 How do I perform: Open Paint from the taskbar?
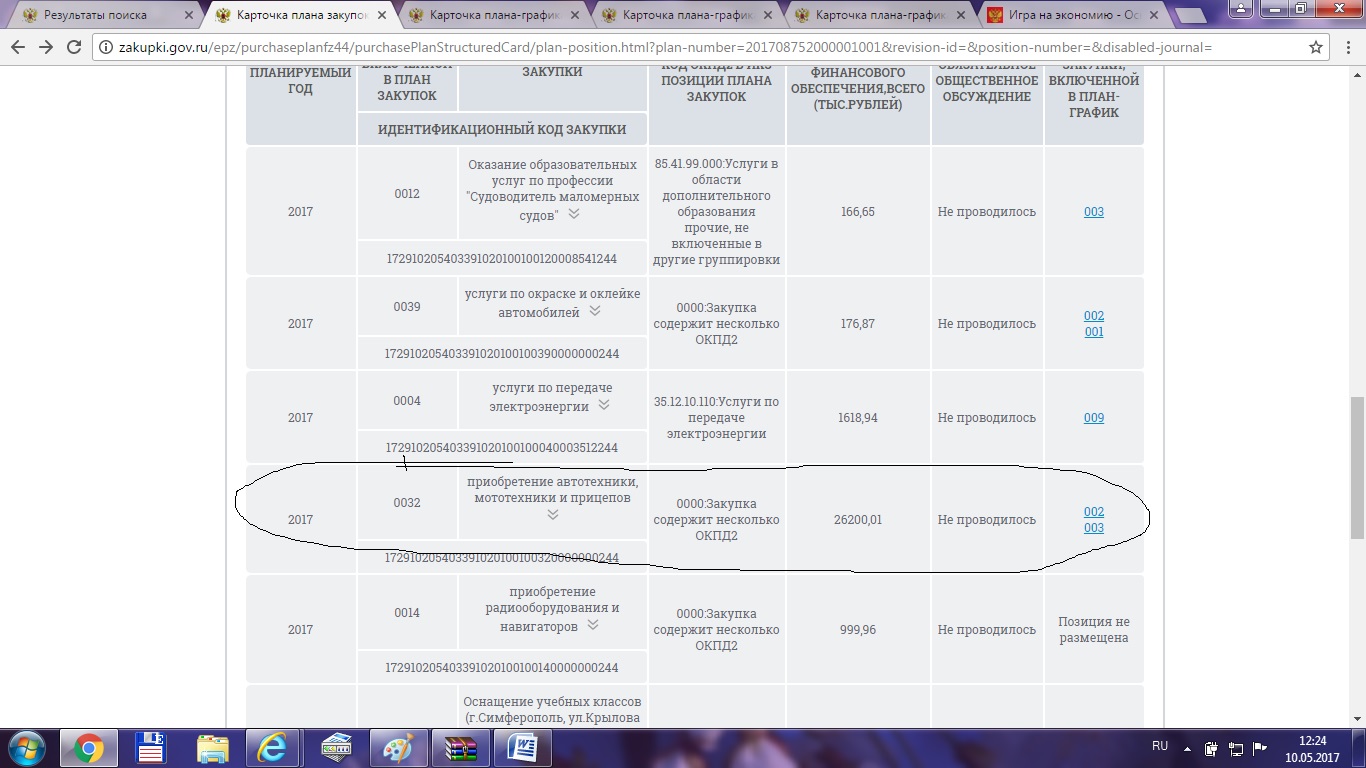[399, 748]
